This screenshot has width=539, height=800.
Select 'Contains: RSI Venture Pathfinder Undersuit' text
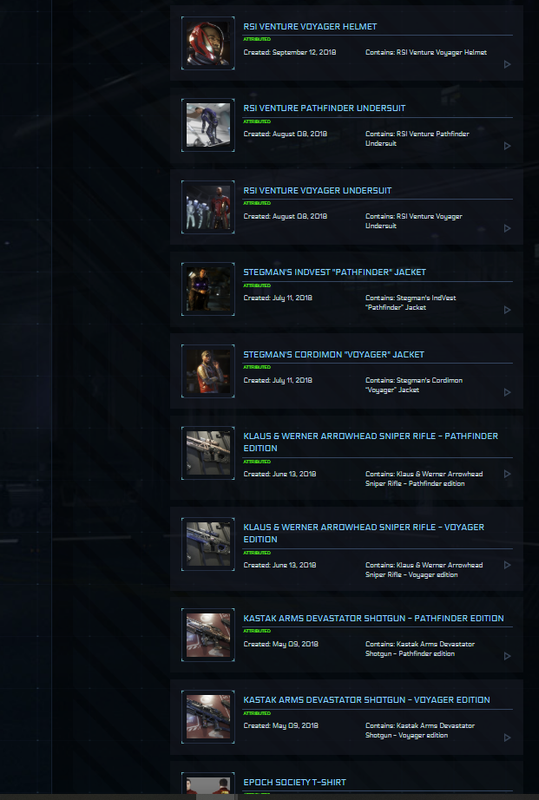click(417, 139)
